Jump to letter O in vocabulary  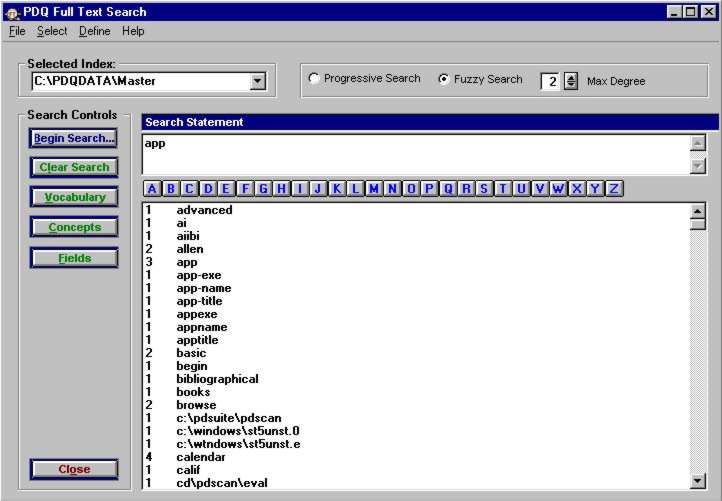pyautogui.click(x=411, y=188)
